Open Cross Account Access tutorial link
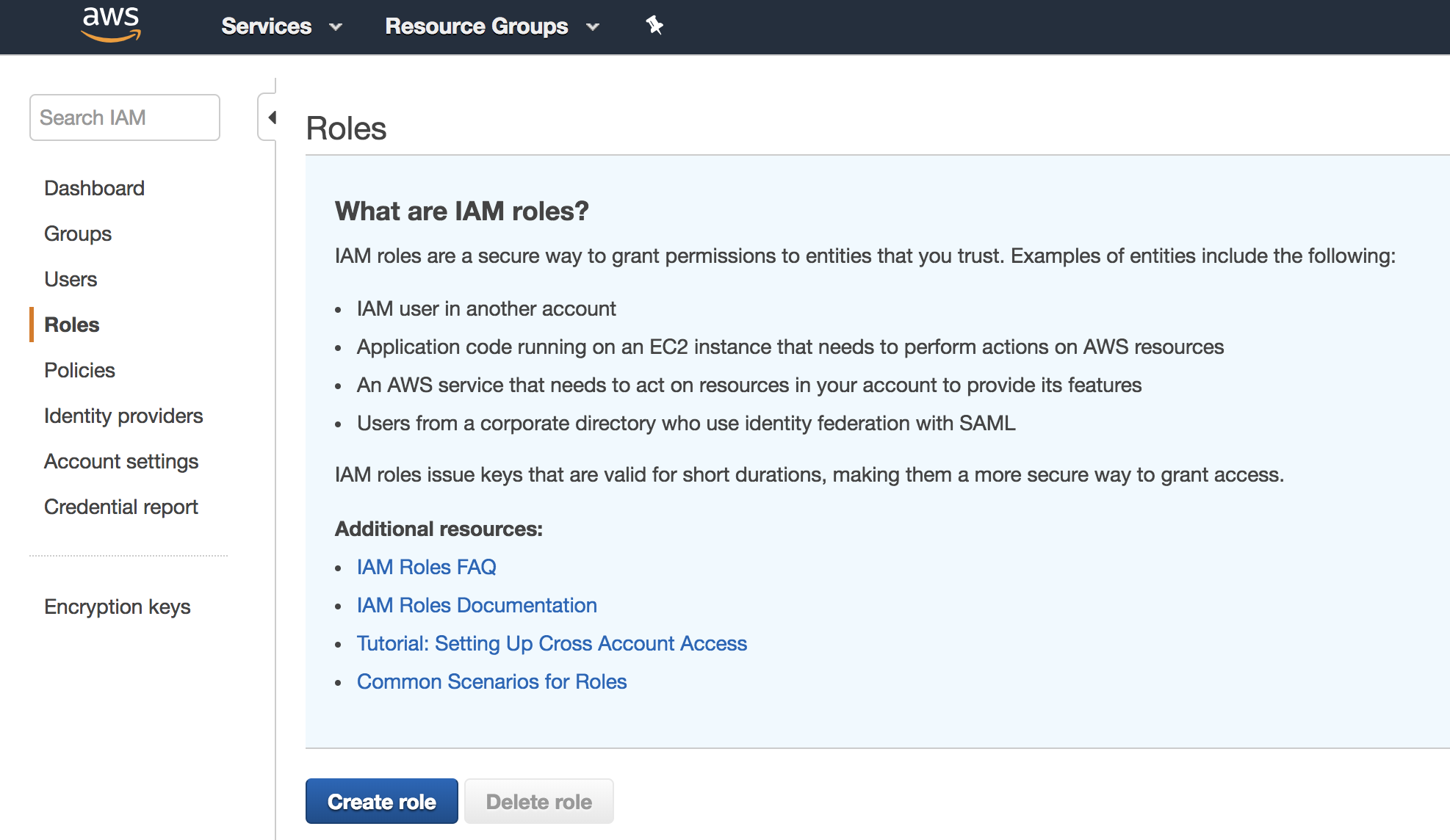This screenshot has height=840, width=1450. [x=552, y=643]
